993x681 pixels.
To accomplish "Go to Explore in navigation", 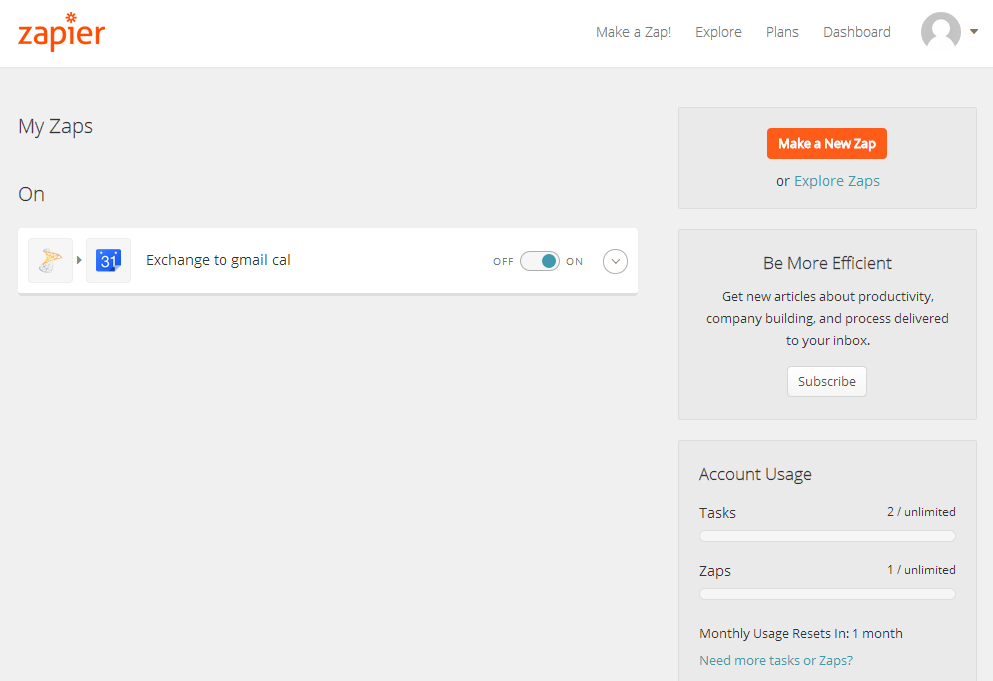I will (718, 32).
